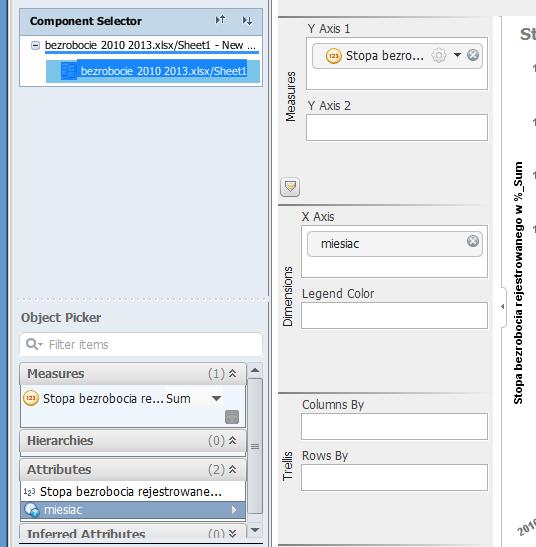The image size is (536, 547).
Task: Click the filter icon below Measures
Action: coord(290,187)
